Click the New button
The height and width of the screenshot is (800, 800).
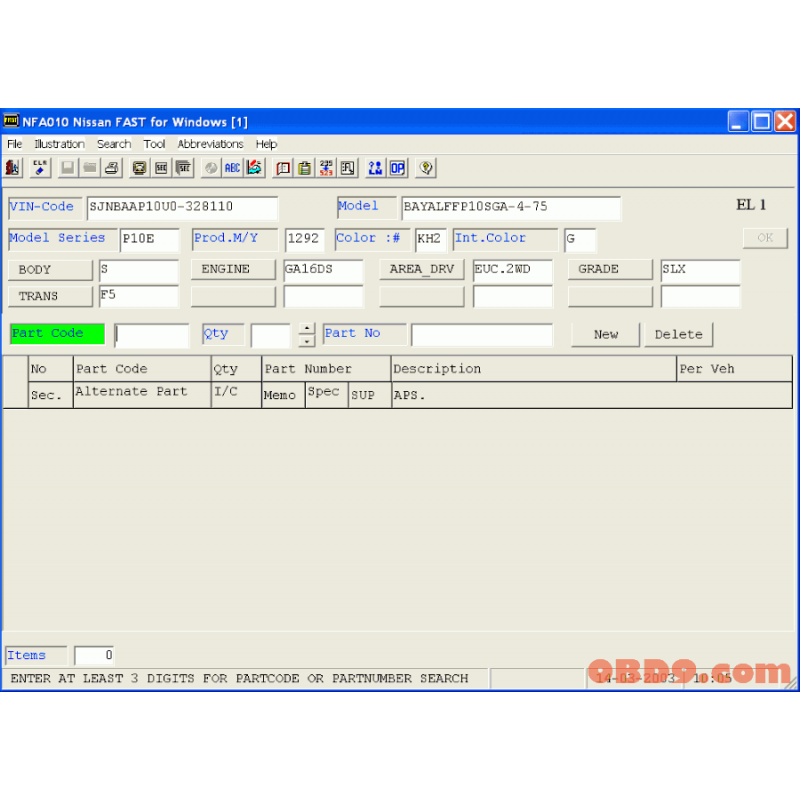coord(606,335)
